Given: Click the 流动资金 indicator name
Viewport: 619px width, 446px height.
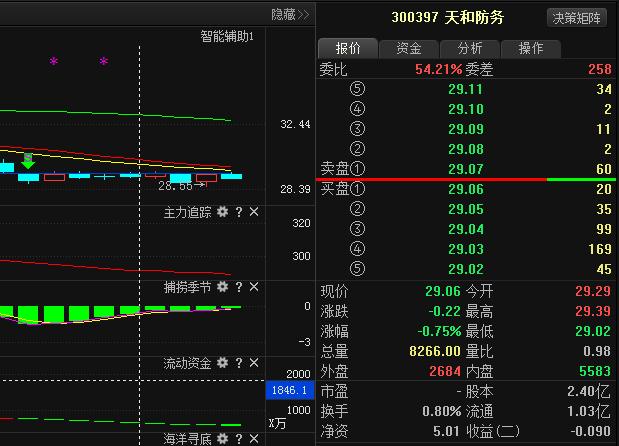Looking at the screenshot, I should [188, 363].
